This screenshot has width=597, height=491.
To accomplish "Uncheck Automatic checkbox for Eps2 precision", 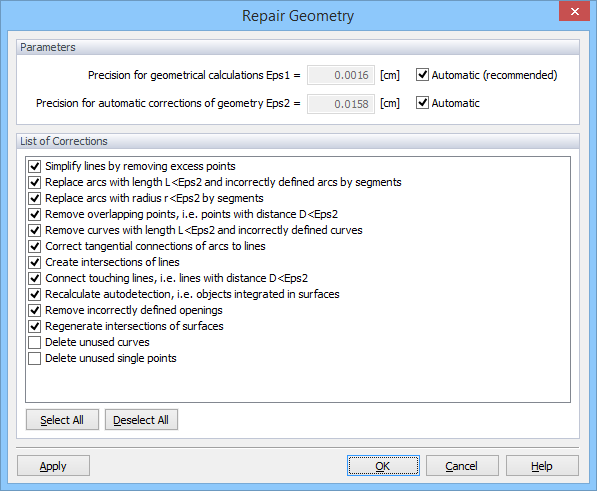I will (x=422, y=103).
